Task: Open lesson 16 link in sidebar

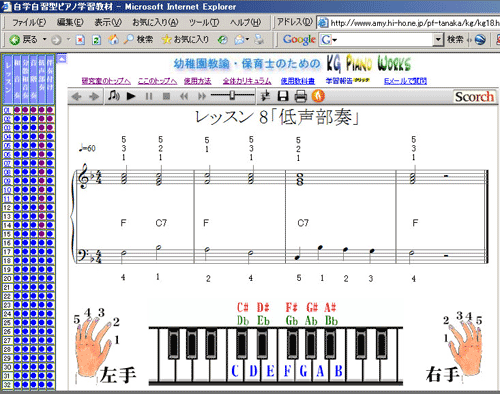Action: (7, 243)
